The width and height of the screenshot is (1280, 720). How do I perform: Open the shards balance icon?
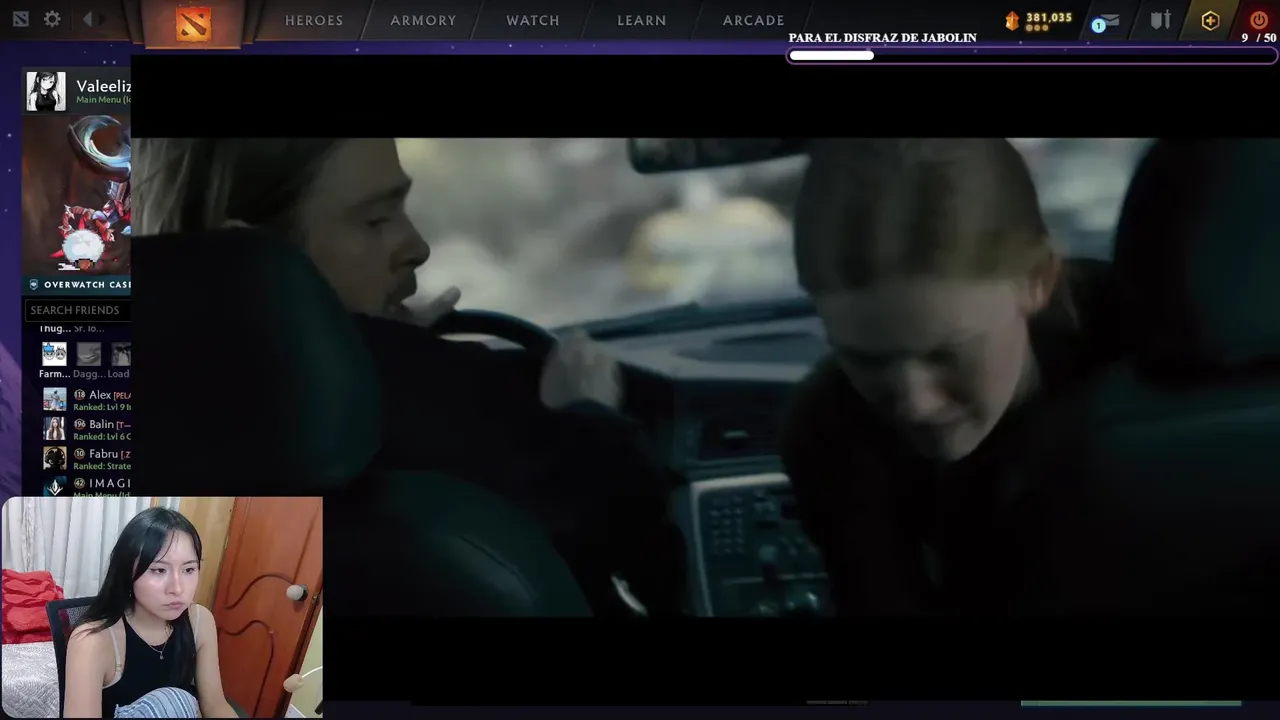[x=1012, y=20]
